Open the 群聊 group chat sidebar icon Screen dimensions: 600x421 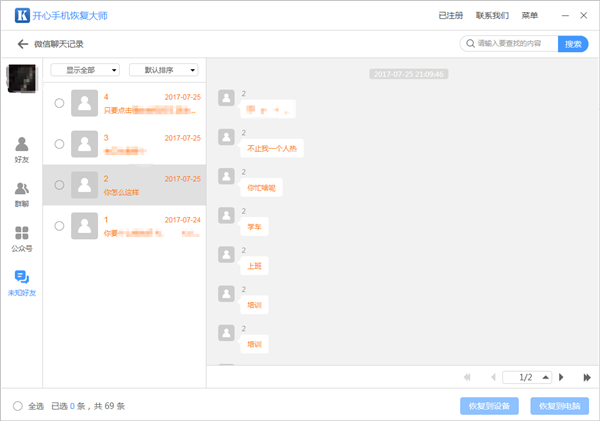pyautogui.click(x=22, y=194)
